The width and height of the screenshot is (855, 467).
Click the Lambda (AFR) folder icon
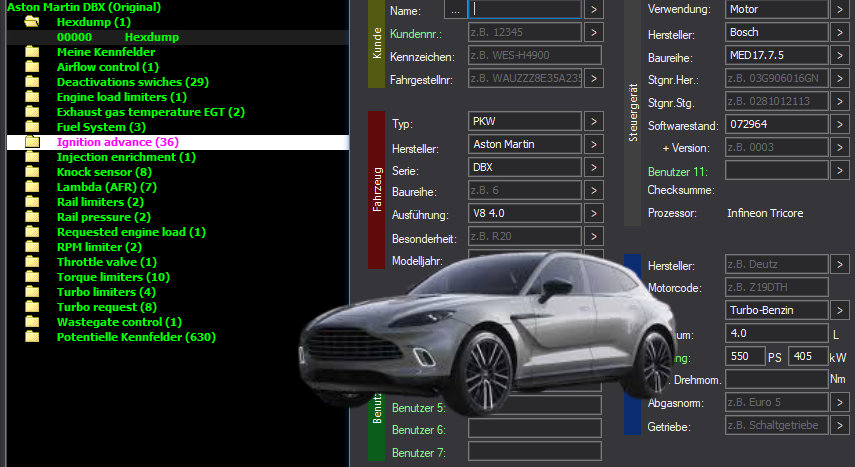click(32, 187)
